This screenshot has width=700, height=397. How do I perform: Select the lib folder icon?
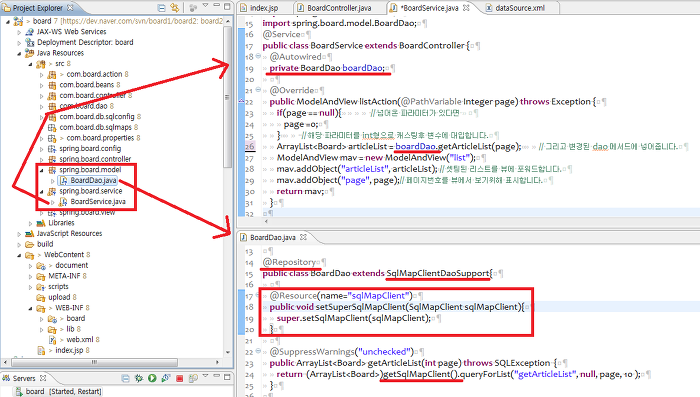(x=52, y=330)
